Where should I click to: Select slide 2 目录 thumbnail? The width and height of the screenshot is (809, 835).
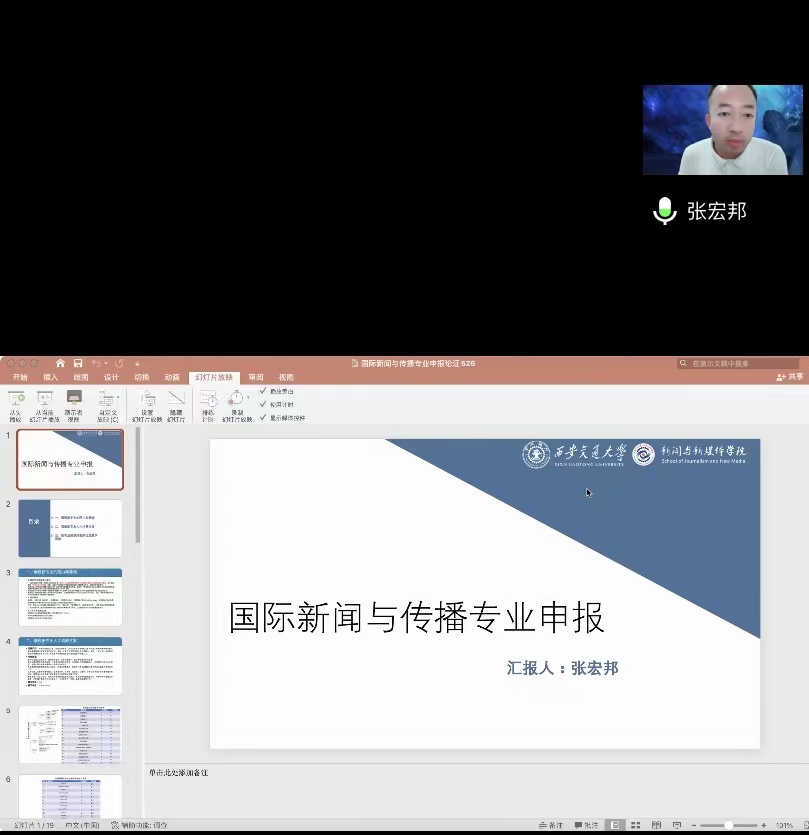[x=70, y=528]
